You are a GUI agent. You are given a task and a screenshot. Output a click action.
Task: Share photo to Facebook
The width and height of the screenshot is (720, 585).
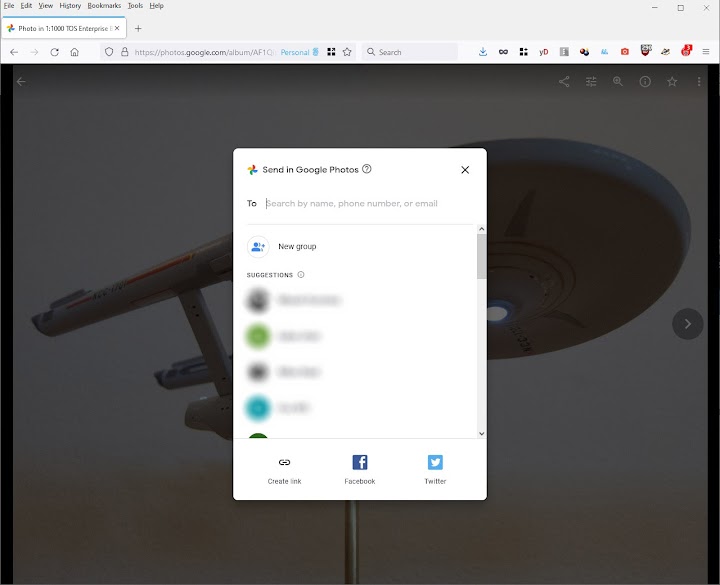tap(360, 470)
